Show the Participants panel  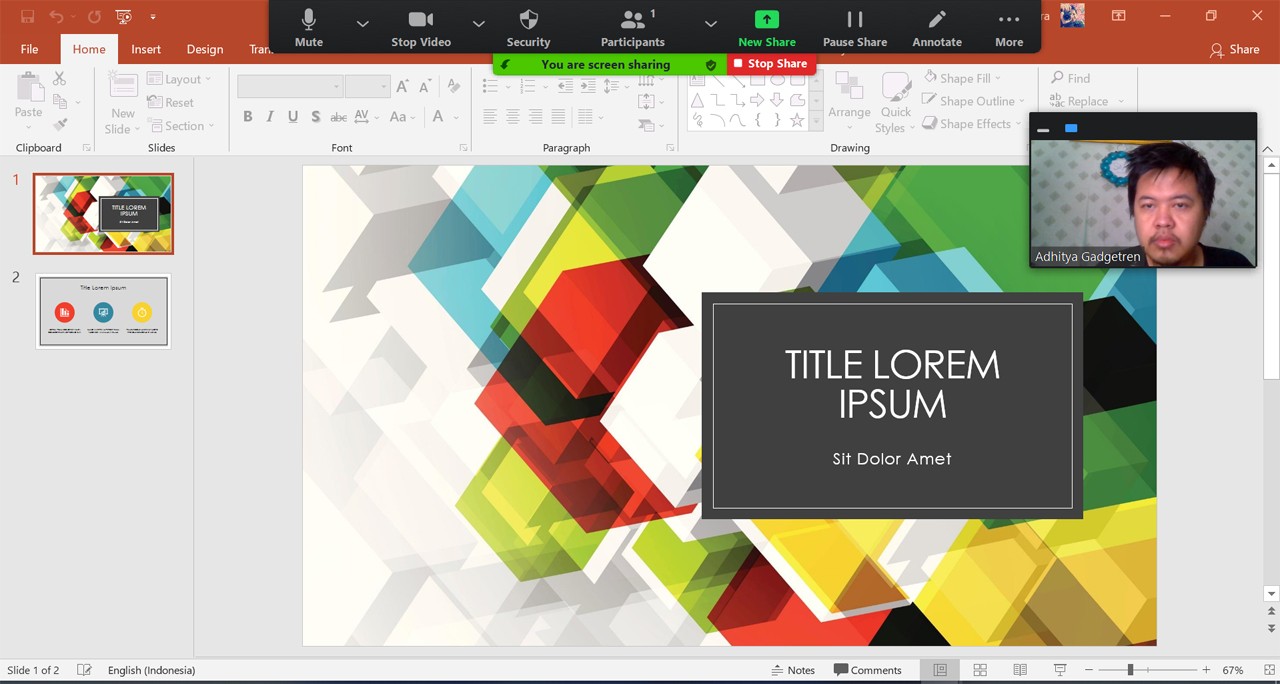tap(632, 27)
